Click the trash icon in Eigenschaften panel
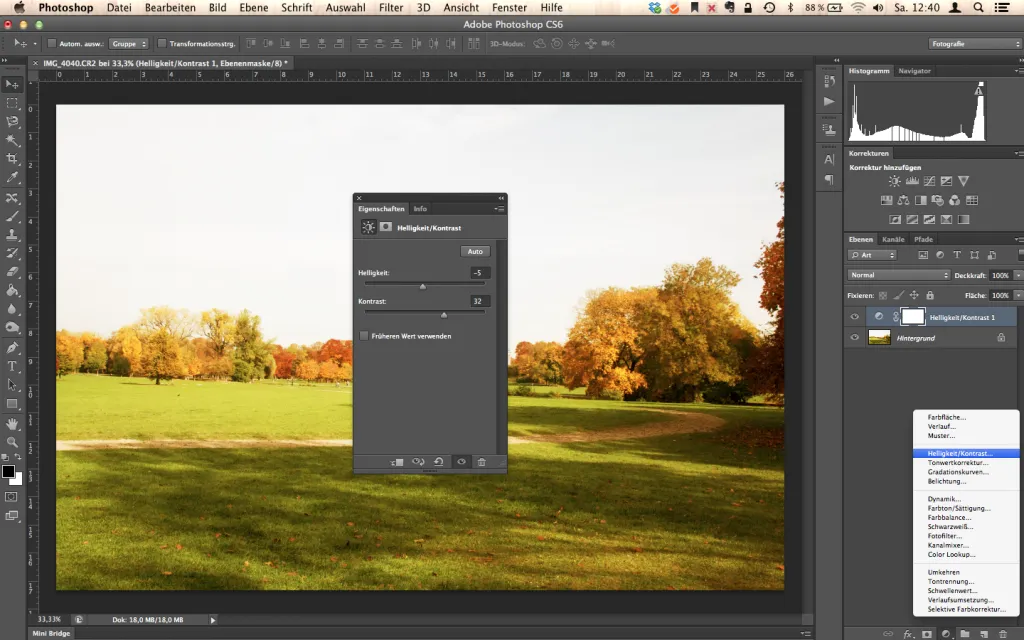Screen dimensions: 1024x640 tap(481, 462)
